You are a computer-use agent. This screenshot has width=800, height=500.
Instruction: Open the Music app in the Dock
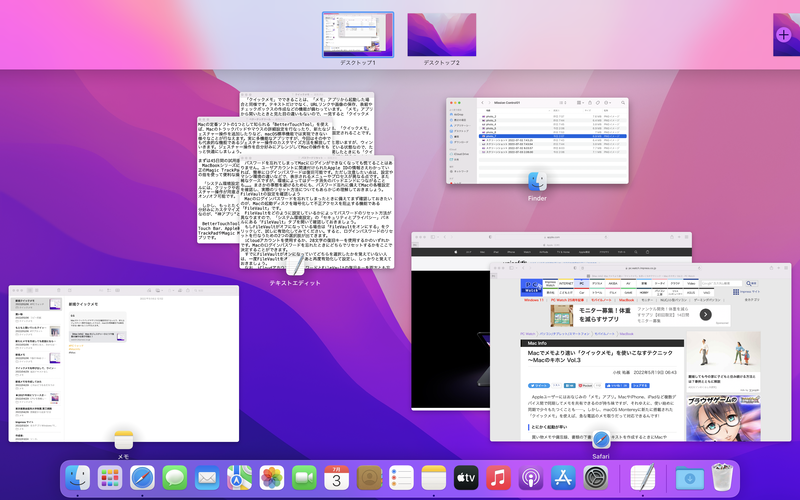tap(498, 478)
